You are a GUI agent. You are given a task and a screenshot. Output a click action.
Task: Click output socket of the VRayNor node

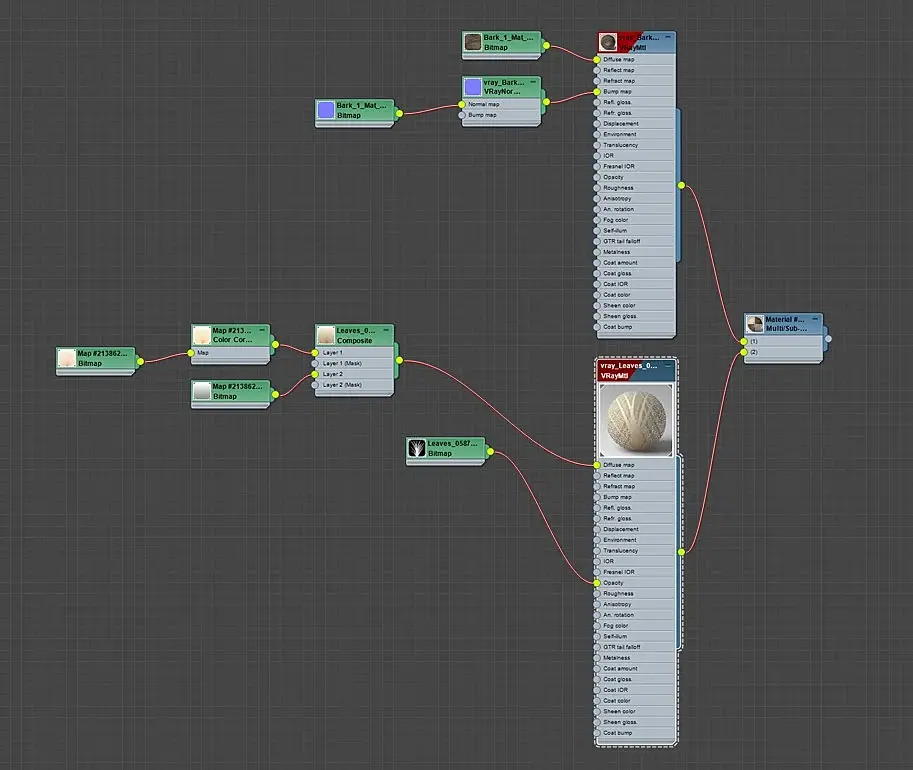pos(546,102)
